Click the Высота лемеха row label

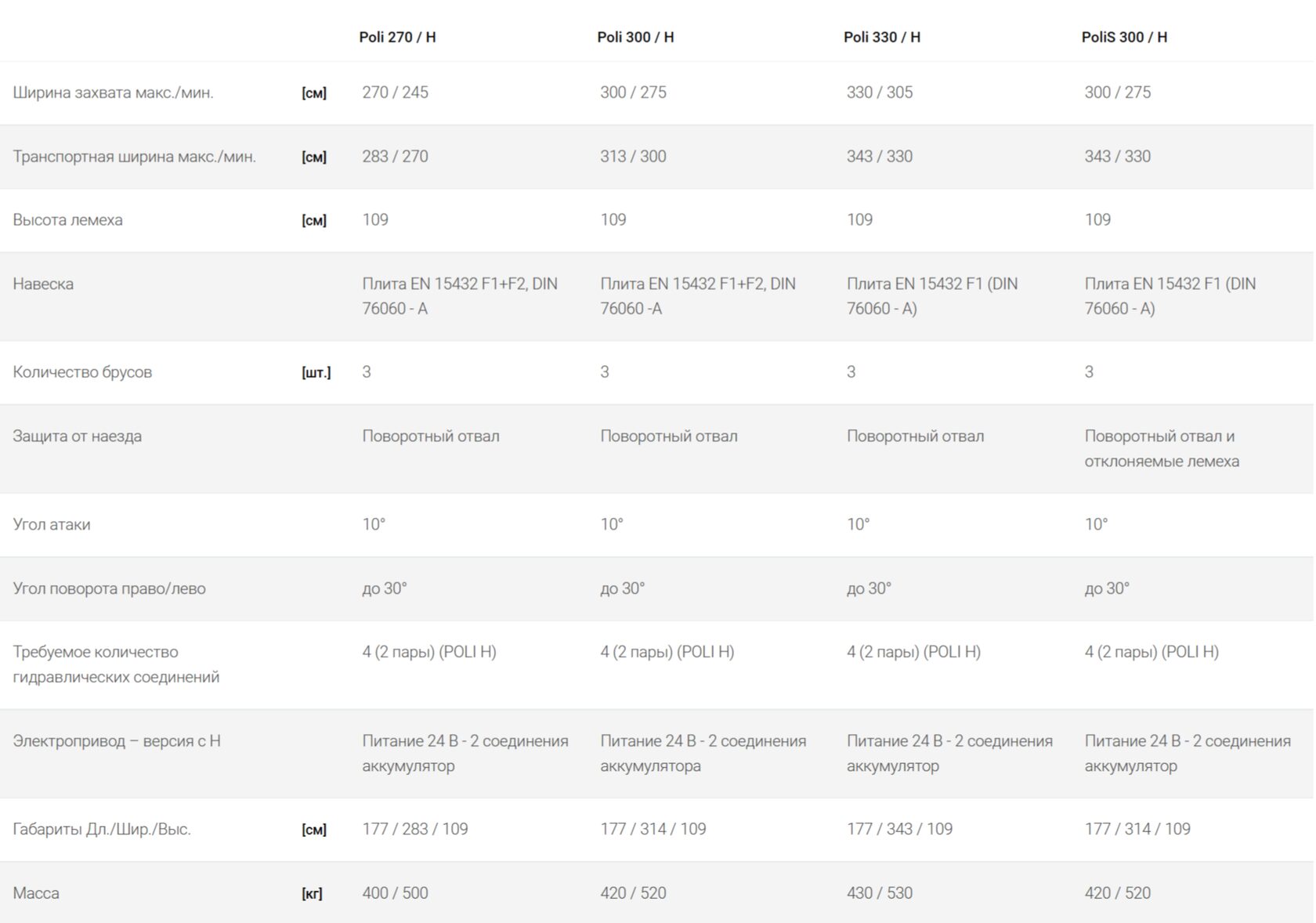click(67, 220)
